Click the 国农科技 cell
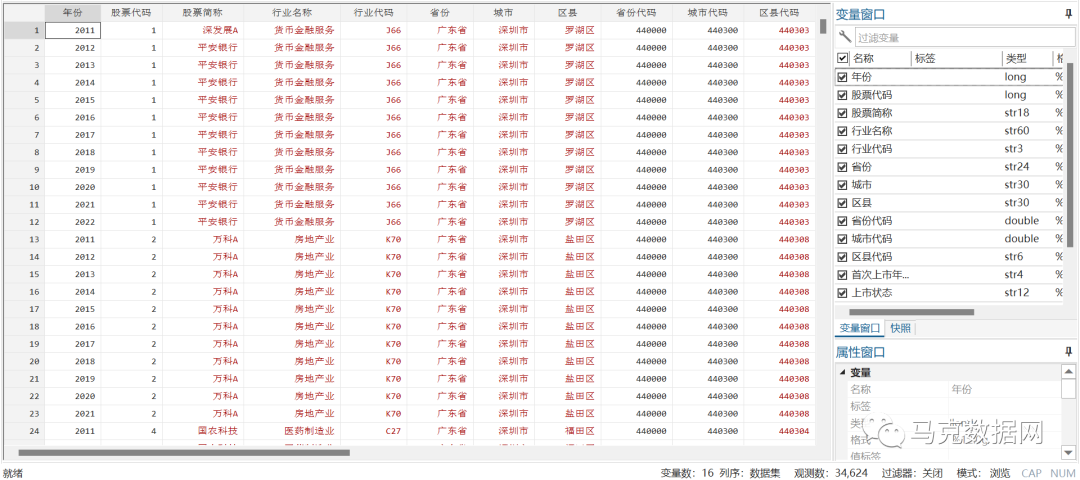This screenshot has height=480, width=1080. coord(203,430)
